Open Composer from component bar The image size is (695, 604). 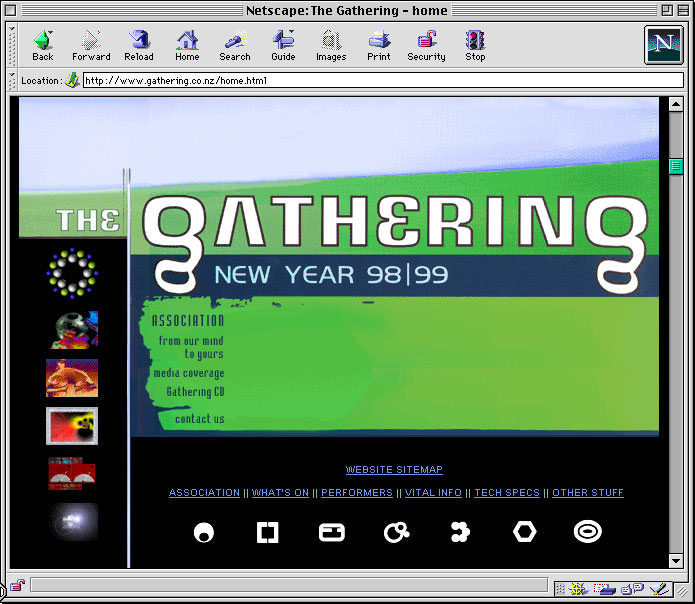coord(659,589)
